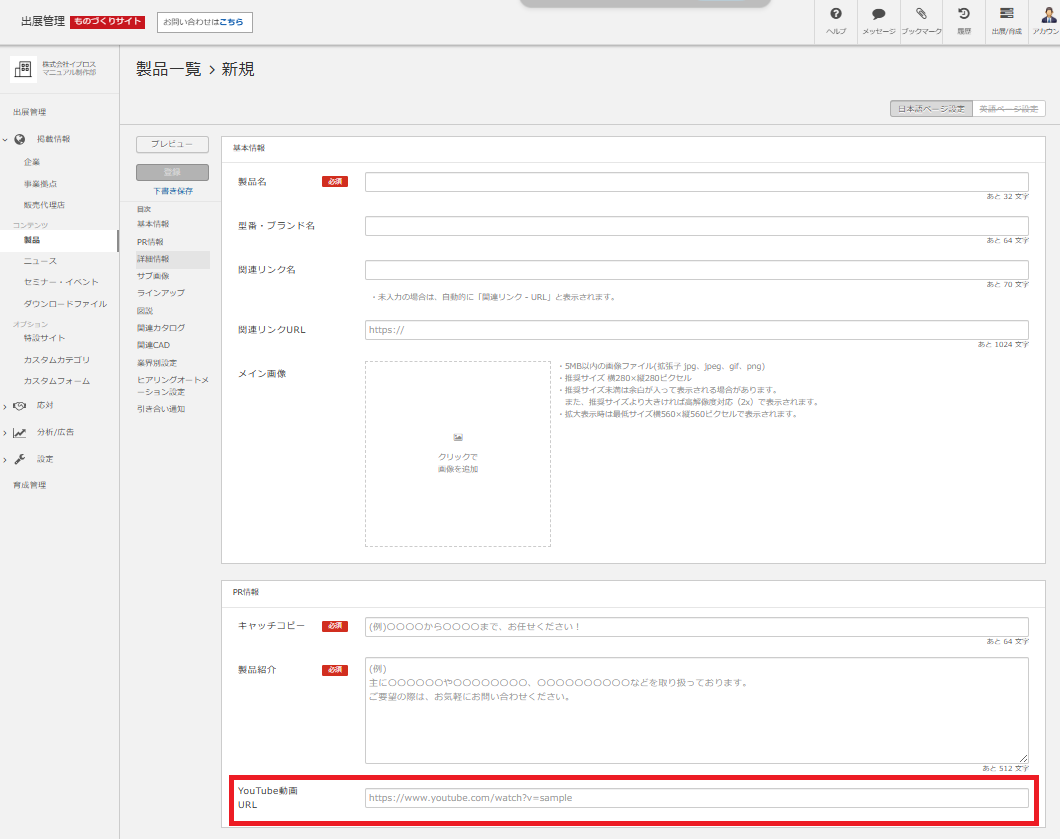Click the YouTube動画URL input field

pos(696,798)
